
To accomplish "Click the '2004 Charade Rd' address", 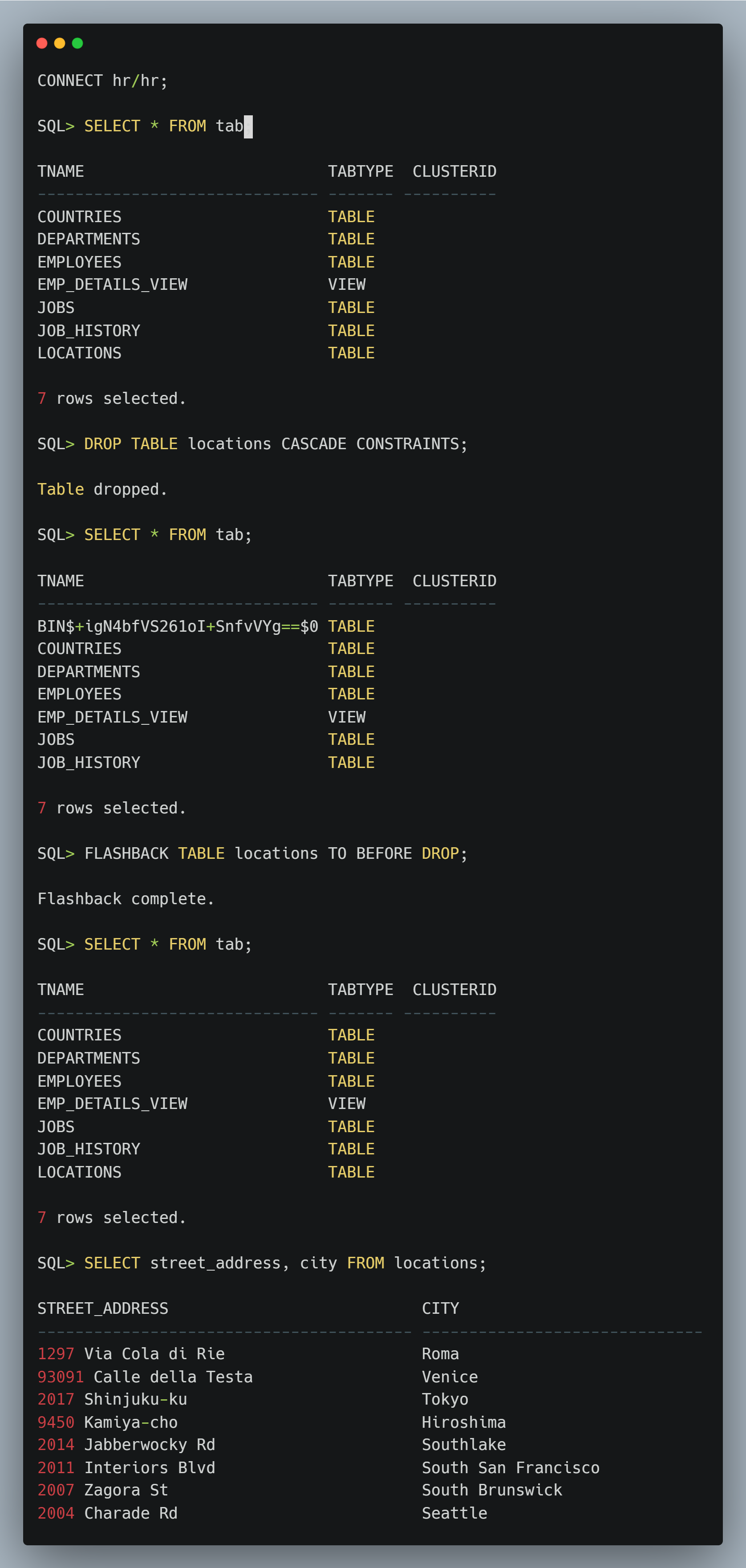I will (x=108, y=1513).
